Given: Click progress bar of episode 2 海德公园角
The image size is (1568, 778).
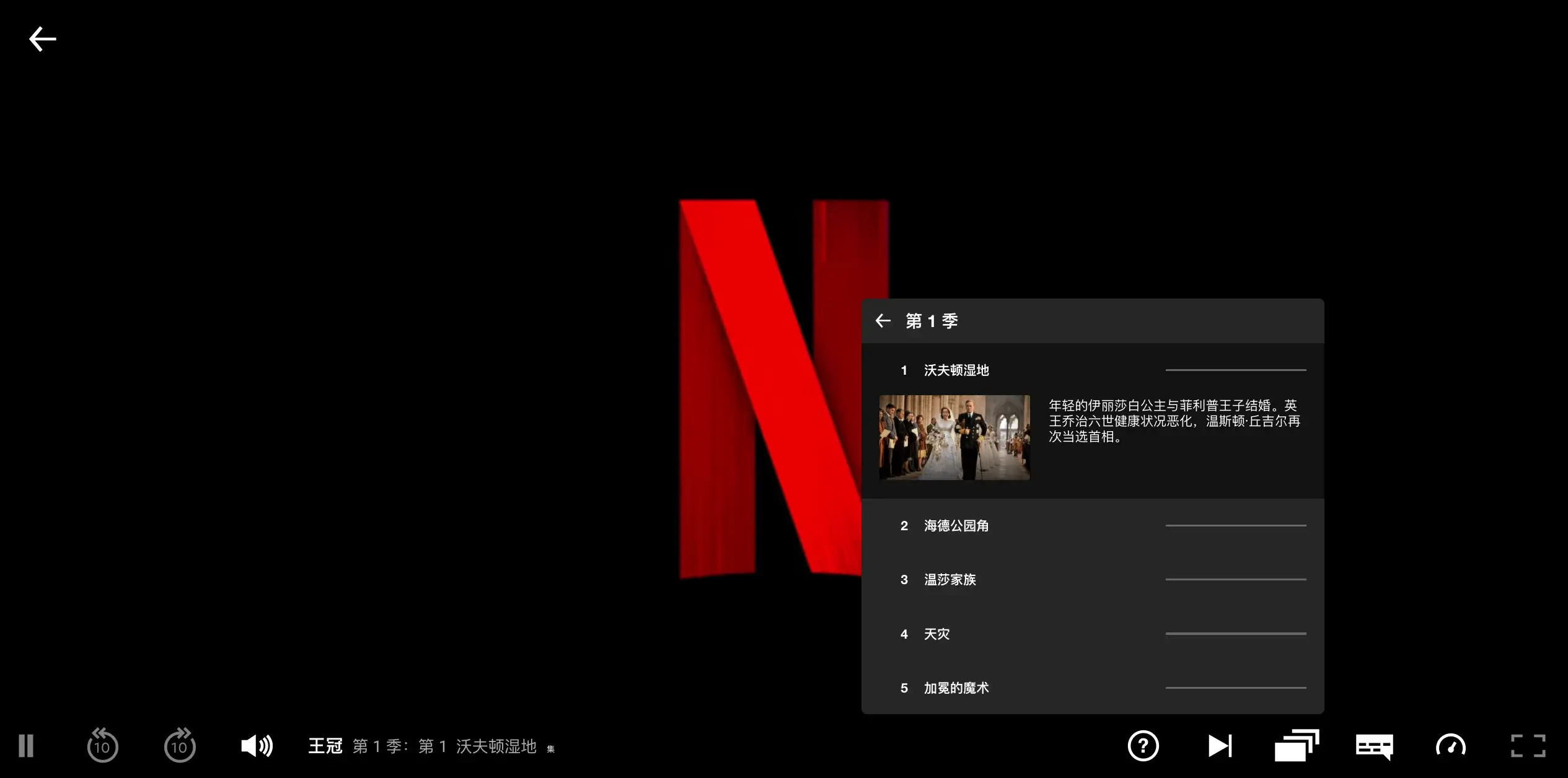Looking at the screenshot, I should click(x=1236, y=526).
